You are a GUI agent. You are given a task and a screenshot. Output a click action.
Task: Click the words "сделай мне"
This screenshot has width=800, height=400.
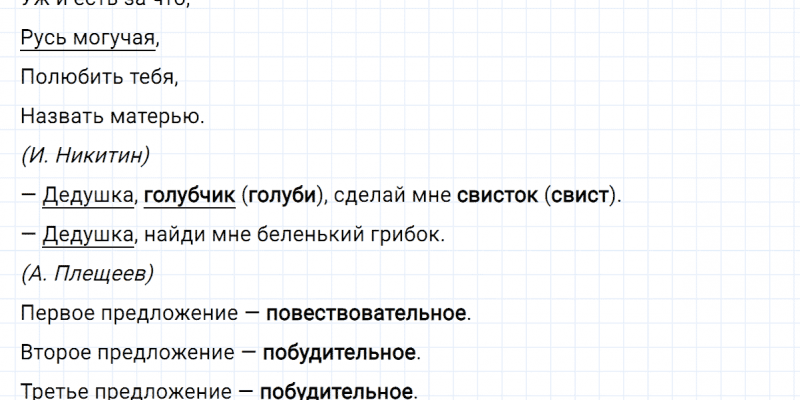[x=393, y=194]
